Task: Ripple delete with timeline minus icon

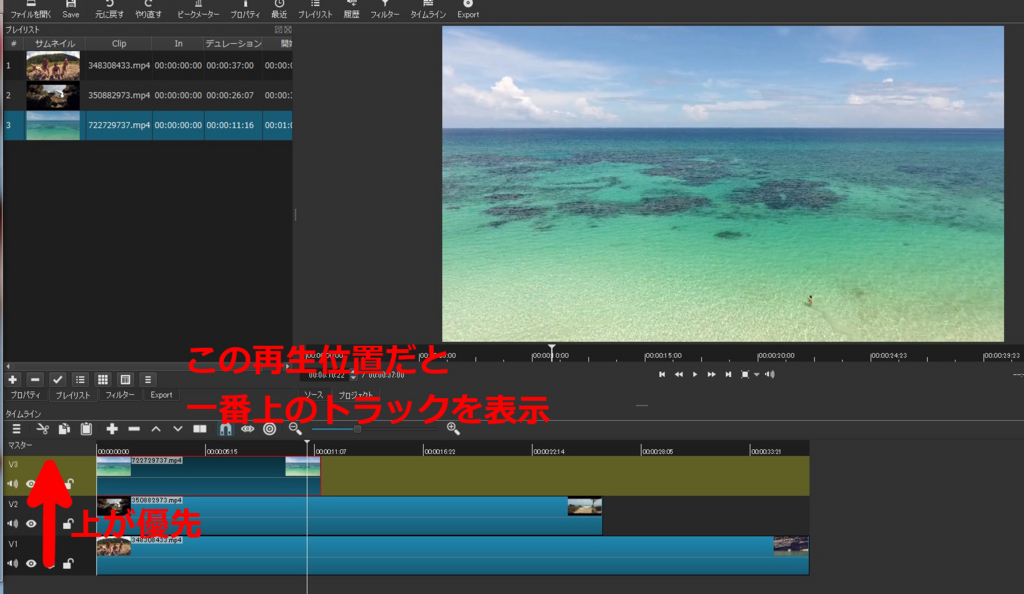Action: (134, 429)
